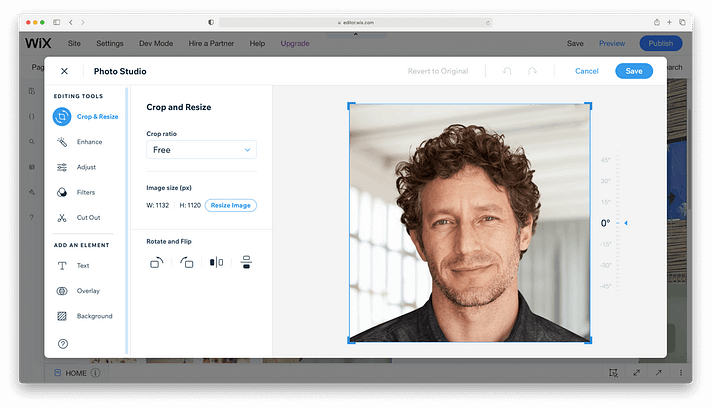Viewport: 712px width, 409px height.
Task: Open the Adjust sliders tool
Action: [x=62, y=167]
